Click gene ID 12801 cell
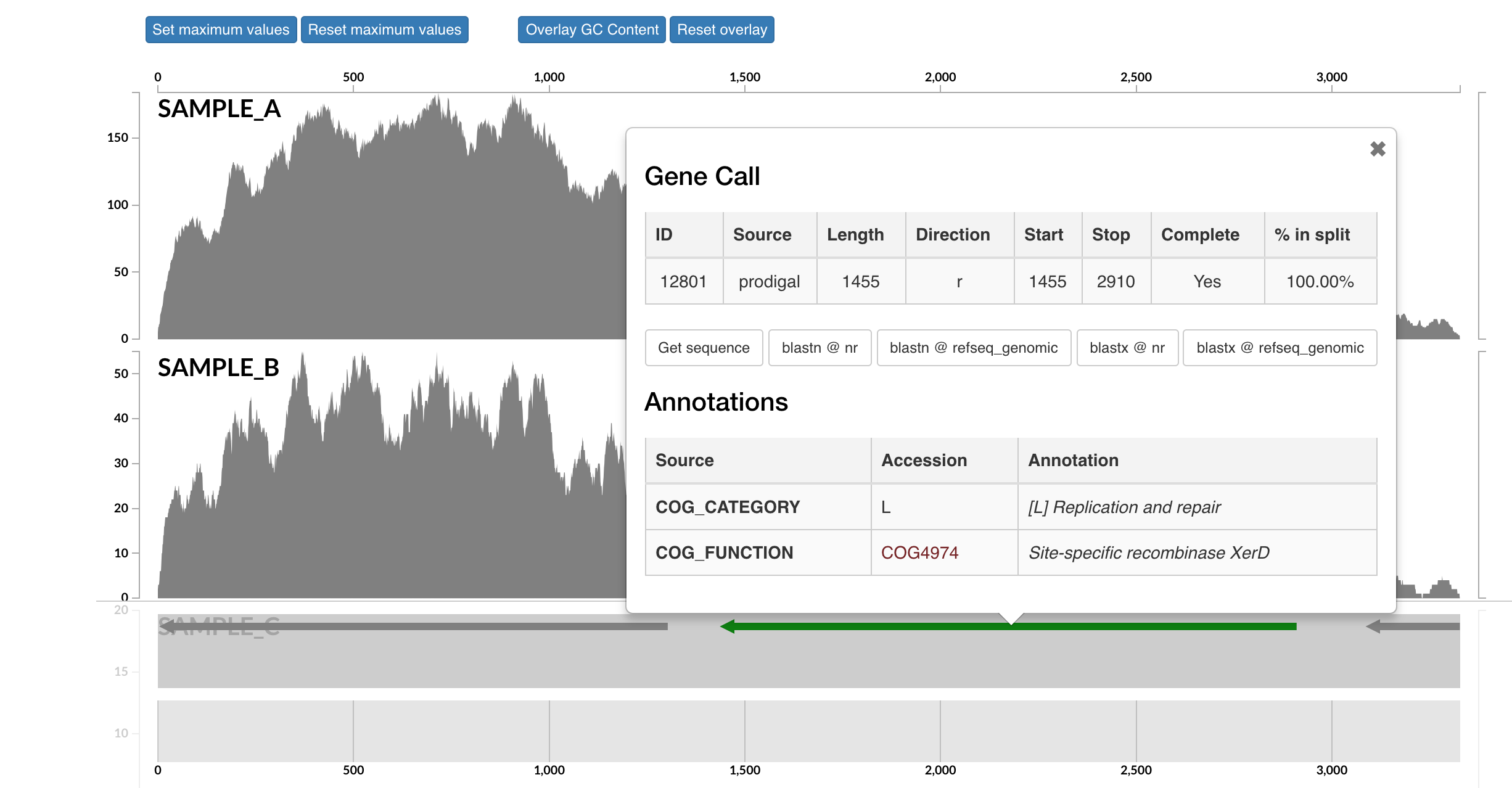1512x788 pixels. pyautogui.click(x=683, y=282)
